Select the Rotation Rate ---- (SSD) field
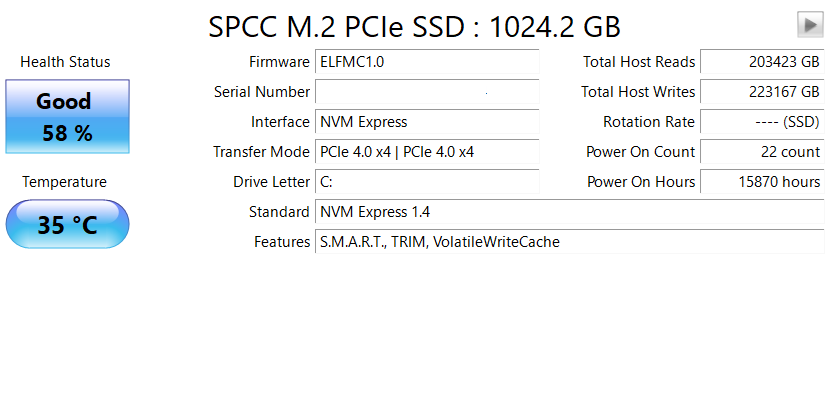832x411 pixels. 762,122
